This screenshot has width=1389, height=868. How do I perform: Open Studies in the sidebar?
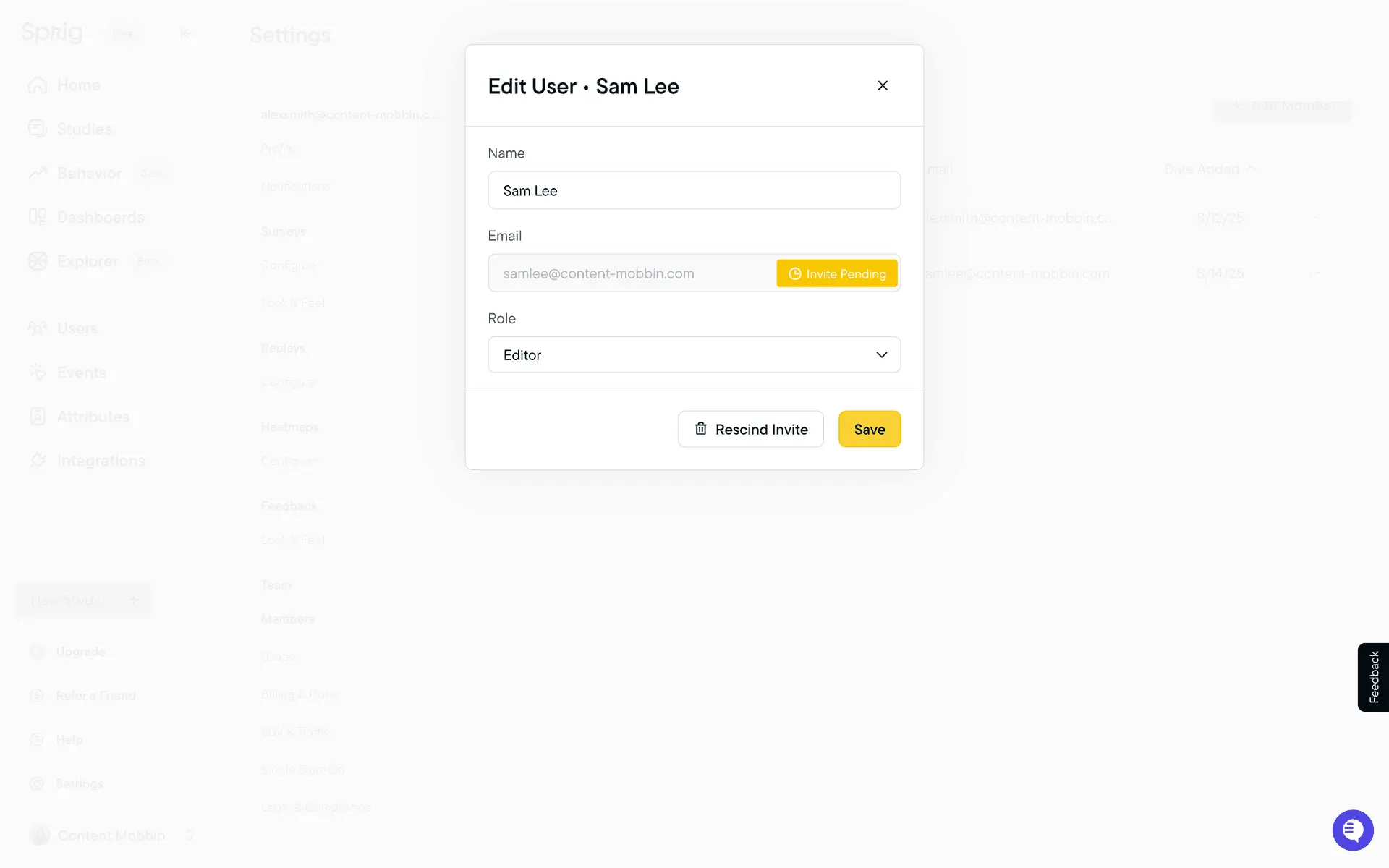click(x=84, y=129)
